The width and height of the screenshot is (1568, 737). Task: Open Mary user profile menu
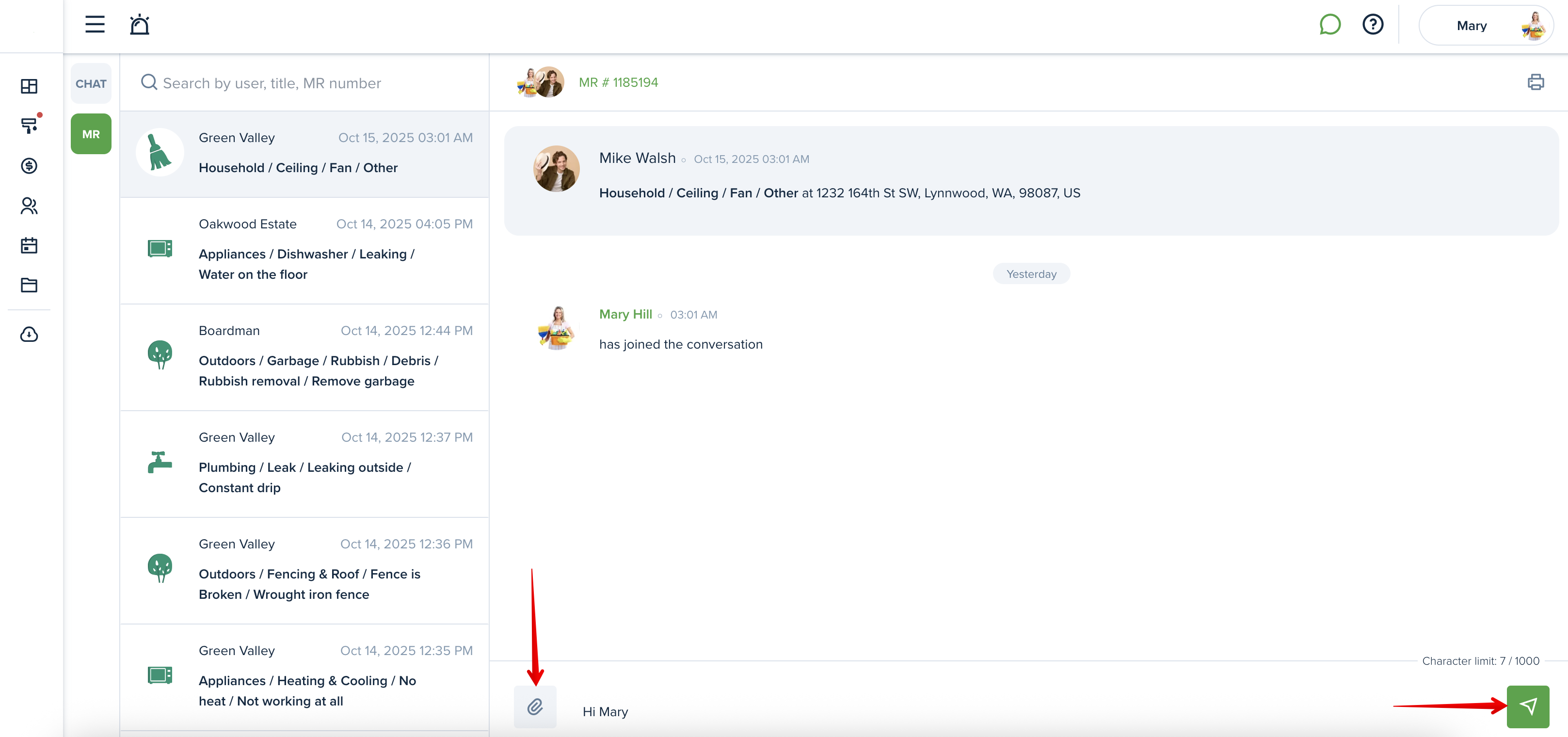coord(1485,26)
